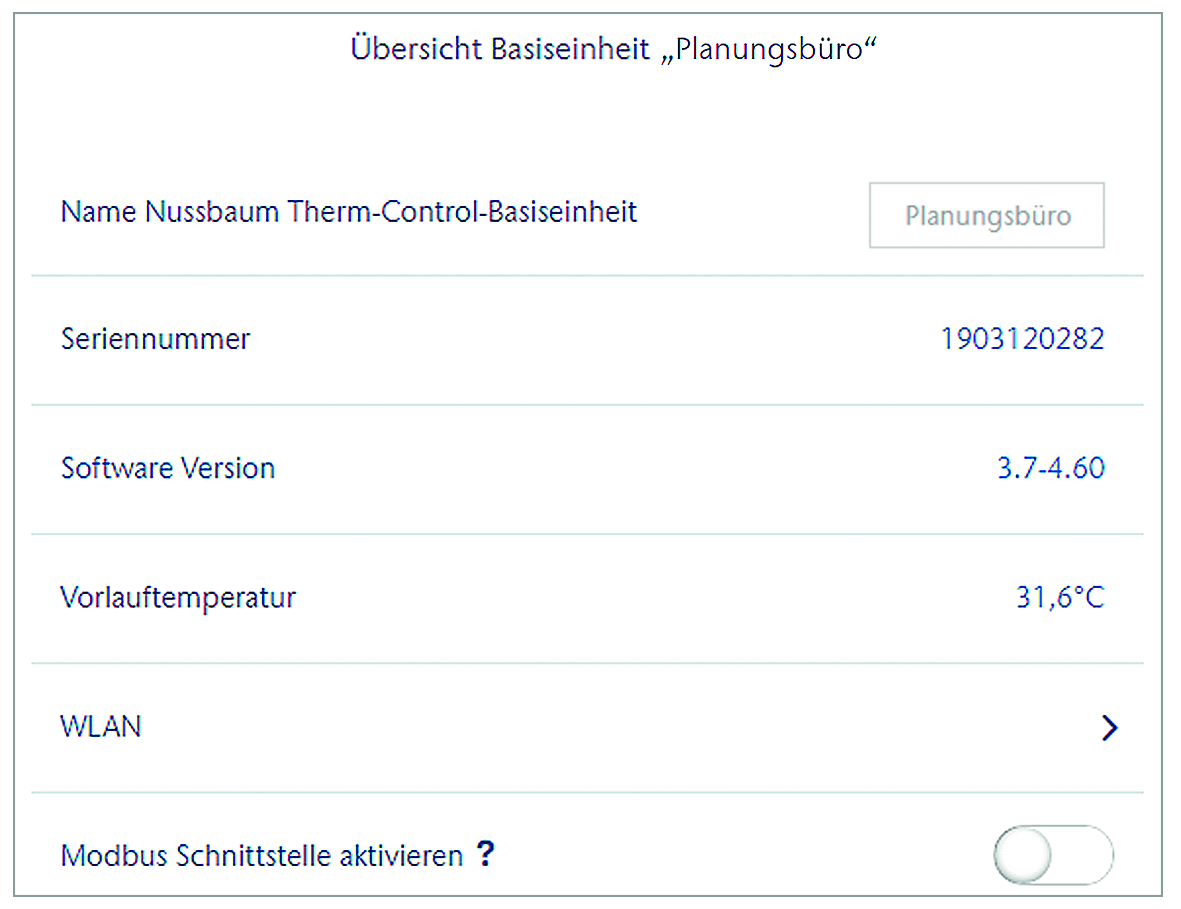Click the Modbus help question mark icon
This screenshot has height=909, width=1181.
pyautogui.click(x=485, y=854)
